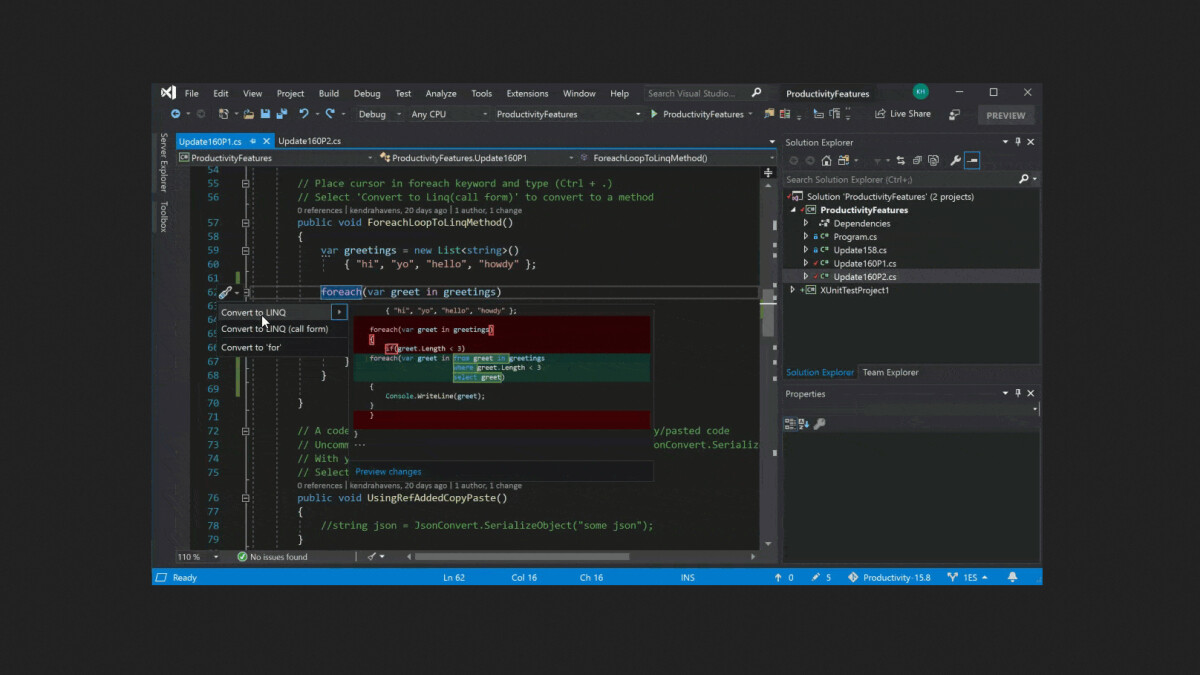The width and height of the screenshot is (1200, 675).
Task: Toggle insert mode via INS indicator
Action: (687, 577)
